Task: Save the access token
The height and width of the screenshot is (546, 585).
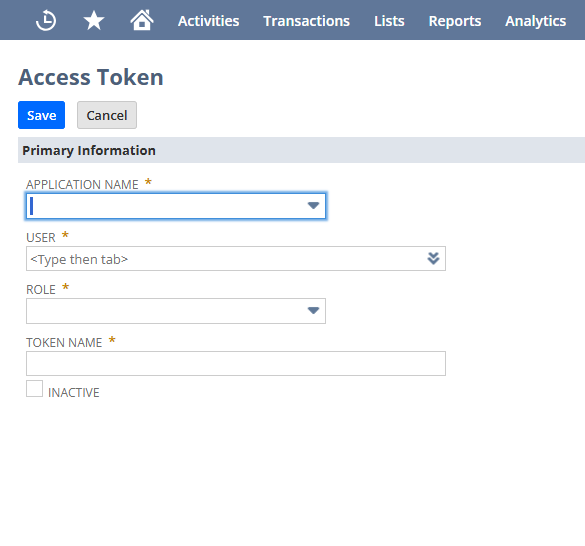Action: point(41,115)
